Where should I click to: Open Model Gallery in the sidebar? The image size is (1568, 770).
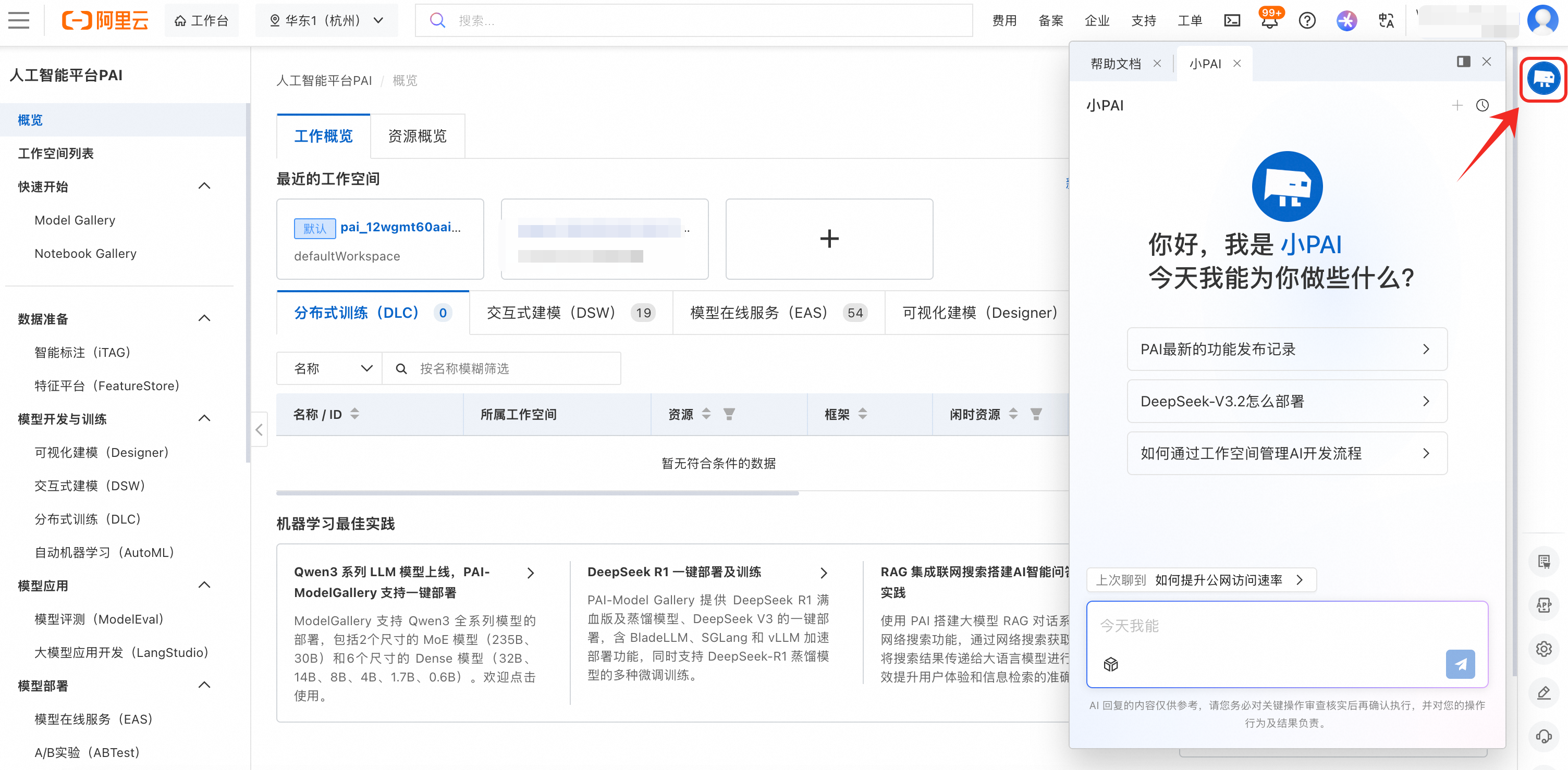[x=75, y=220]
